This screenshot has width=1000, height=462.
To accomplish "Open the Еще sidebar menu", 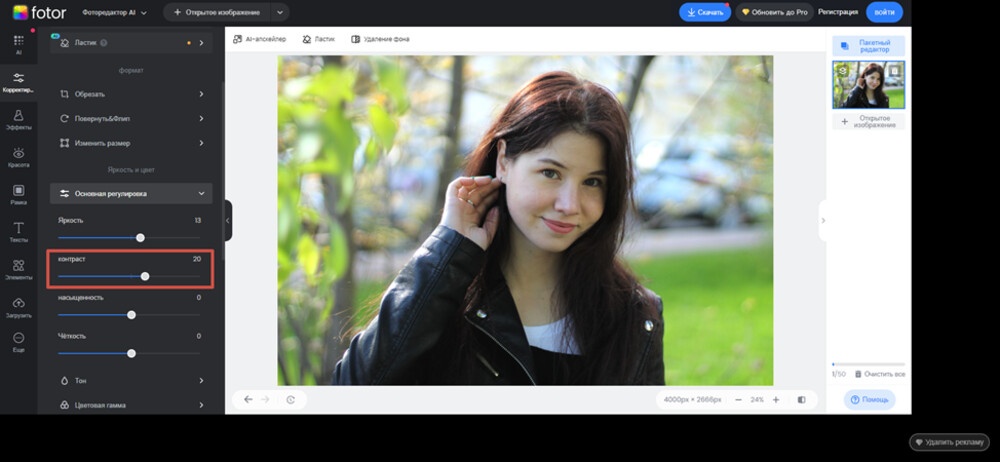I will tap(18, 342).
